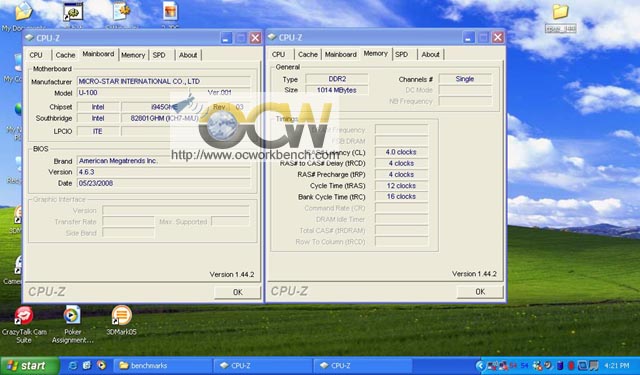Select the orange archive file icon on desktop
Image resolution: width=640 pixels, height=375 pixels.
(x=170, y=10)
